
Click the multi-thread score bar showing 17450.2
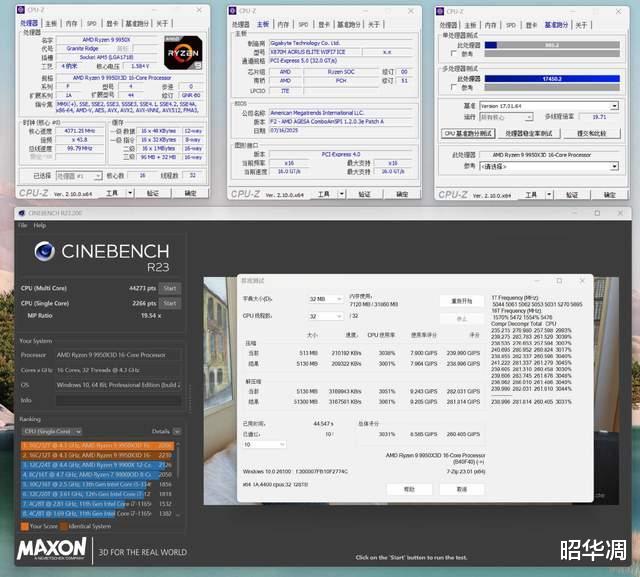pos(552,79)
